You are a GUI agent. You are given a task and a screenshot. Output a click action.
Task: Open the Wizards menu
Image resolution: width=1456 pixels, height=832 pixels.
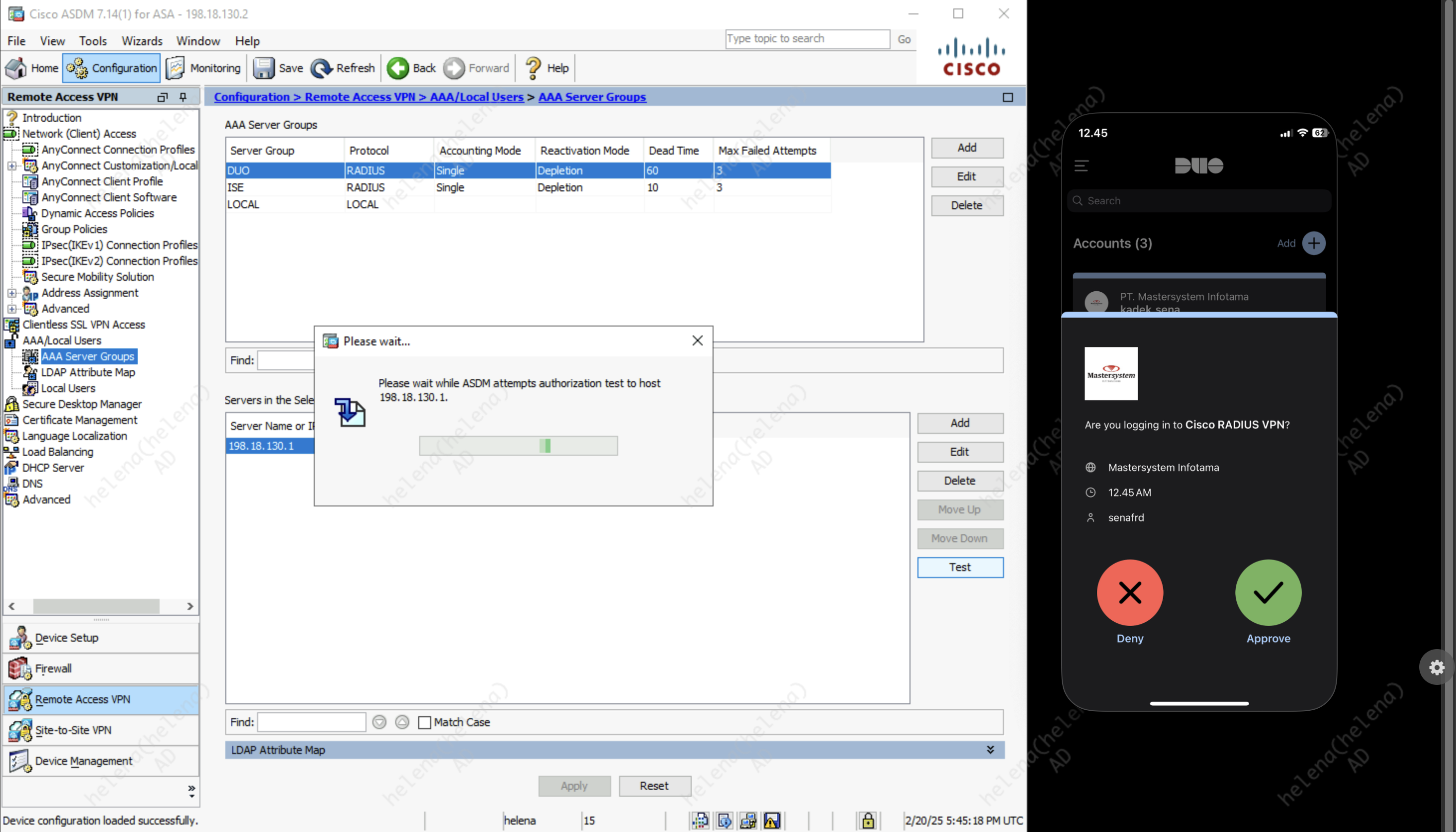[142, 41]
